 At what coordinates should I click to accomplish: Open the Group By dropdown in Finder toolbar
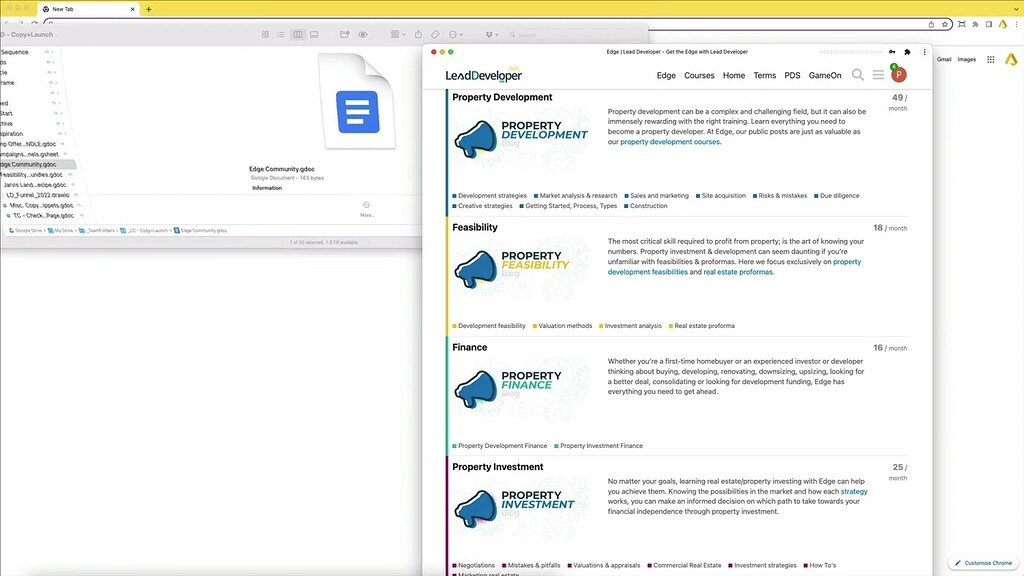point(398,35)
